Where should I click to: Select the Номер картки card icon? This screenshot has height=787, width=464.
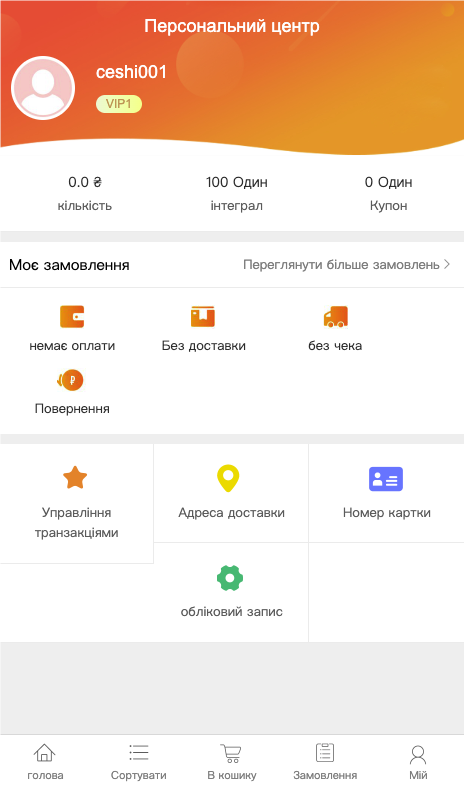coord(386,479)
